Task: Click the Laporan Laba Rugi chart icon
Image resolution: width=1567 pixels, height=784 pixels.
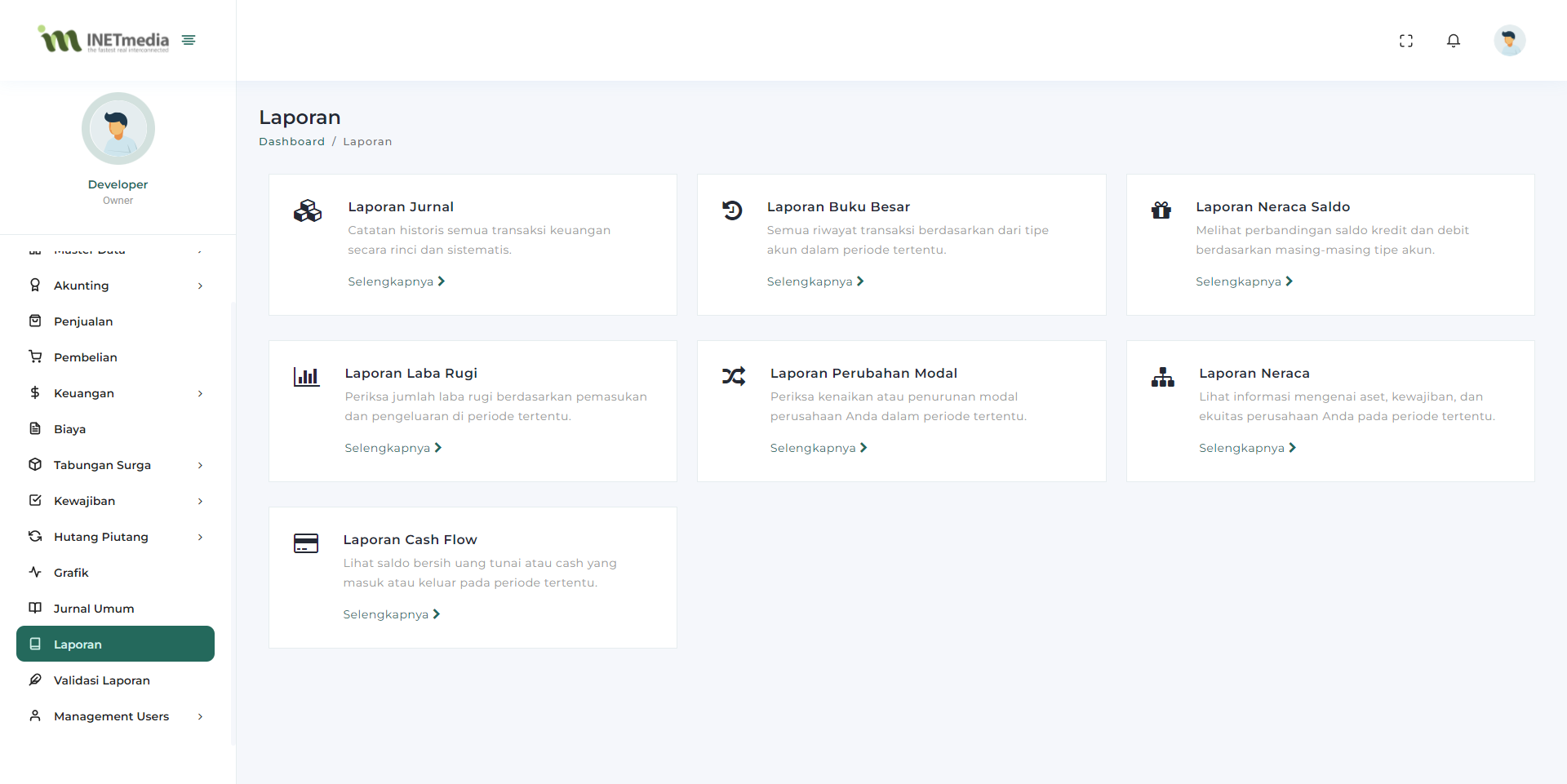Action: (306, 377)
